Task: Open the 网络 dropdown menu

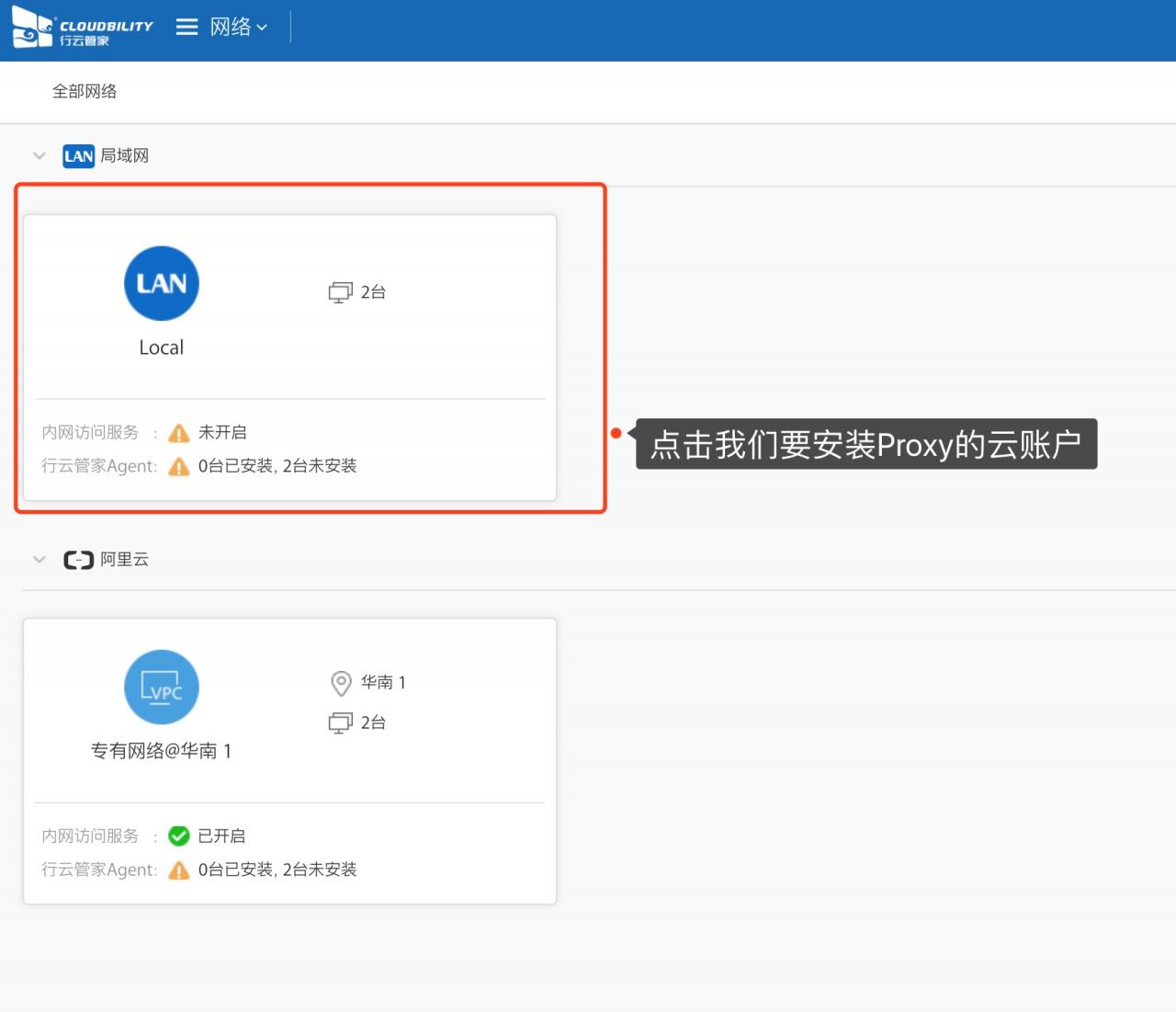Action: click(238, 28)
